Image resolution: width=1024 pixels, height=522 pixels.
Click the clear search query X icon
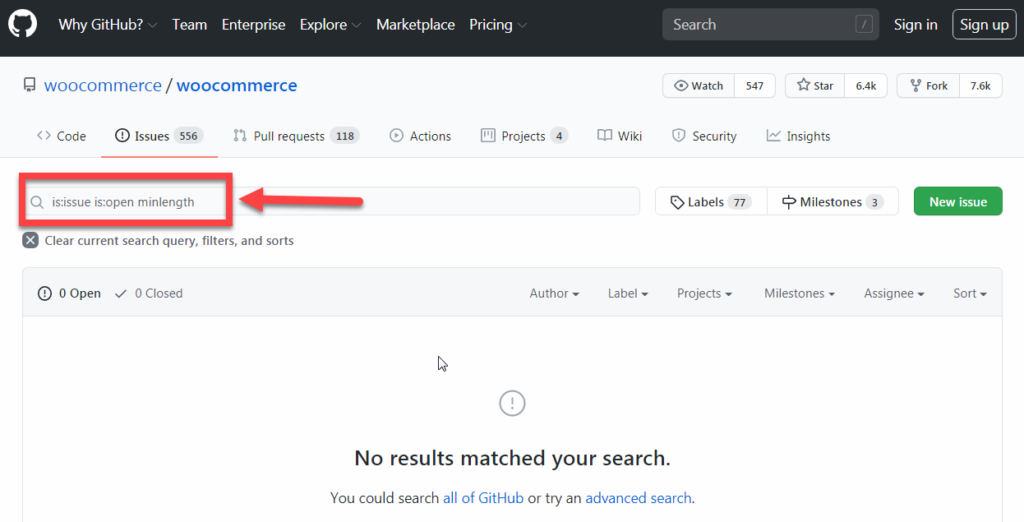click(x=30, y=240)
